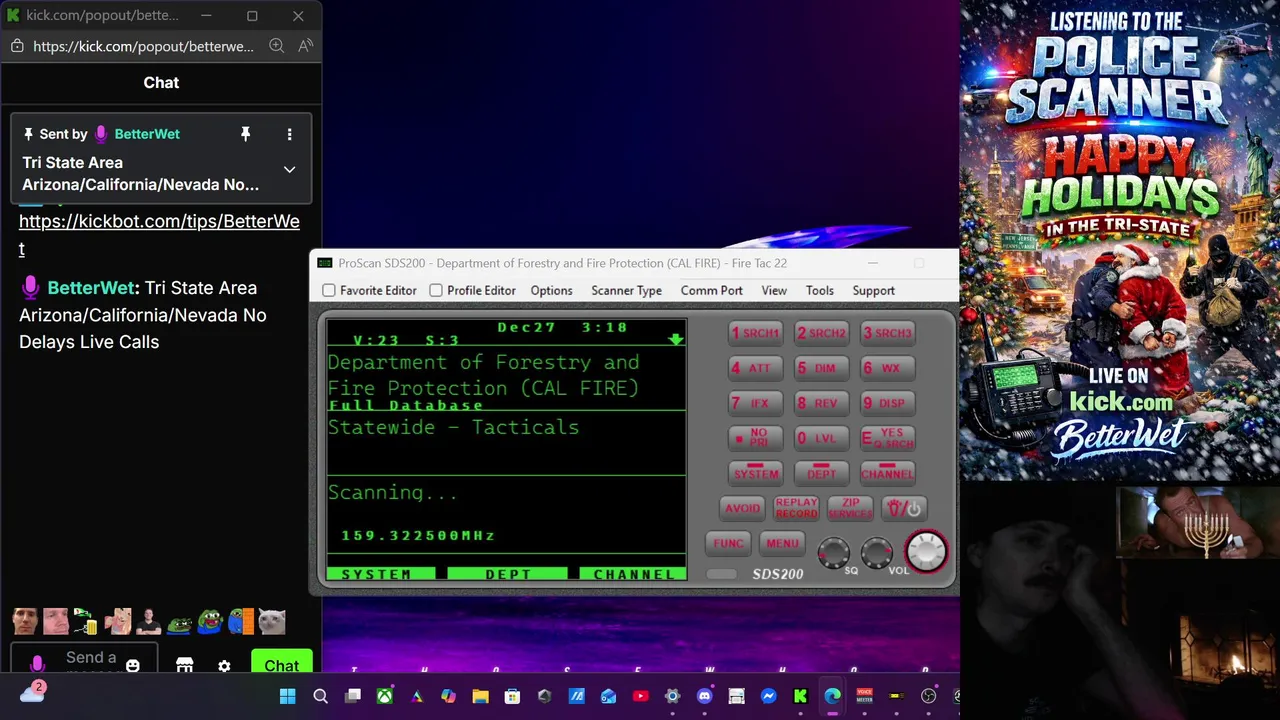Open Xbox app from taskbar

(x=384, y=696)
